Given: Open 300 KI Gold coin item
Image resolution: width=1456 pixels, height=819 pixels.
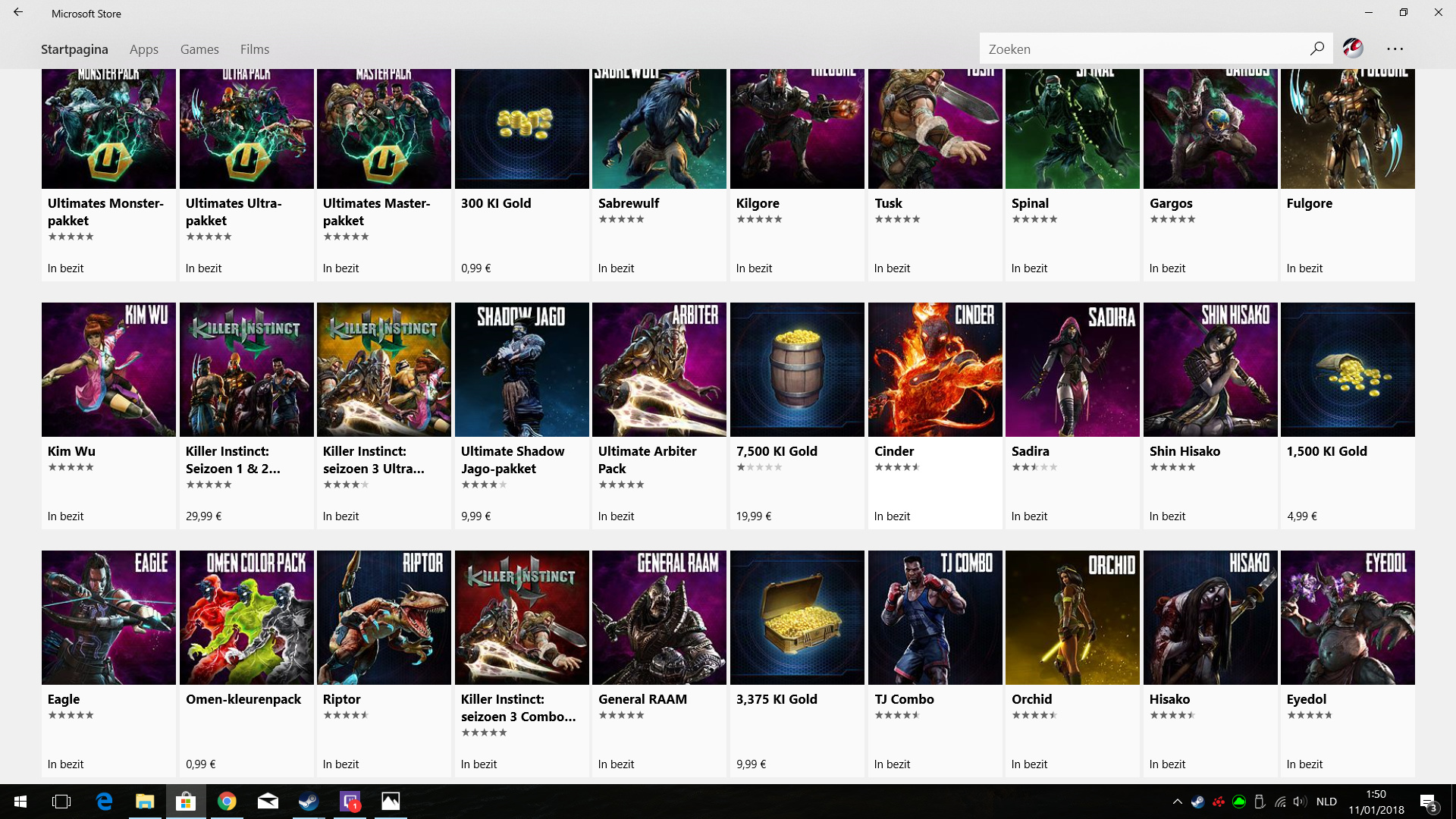Looking at the screenshot, I should point(522,175).
